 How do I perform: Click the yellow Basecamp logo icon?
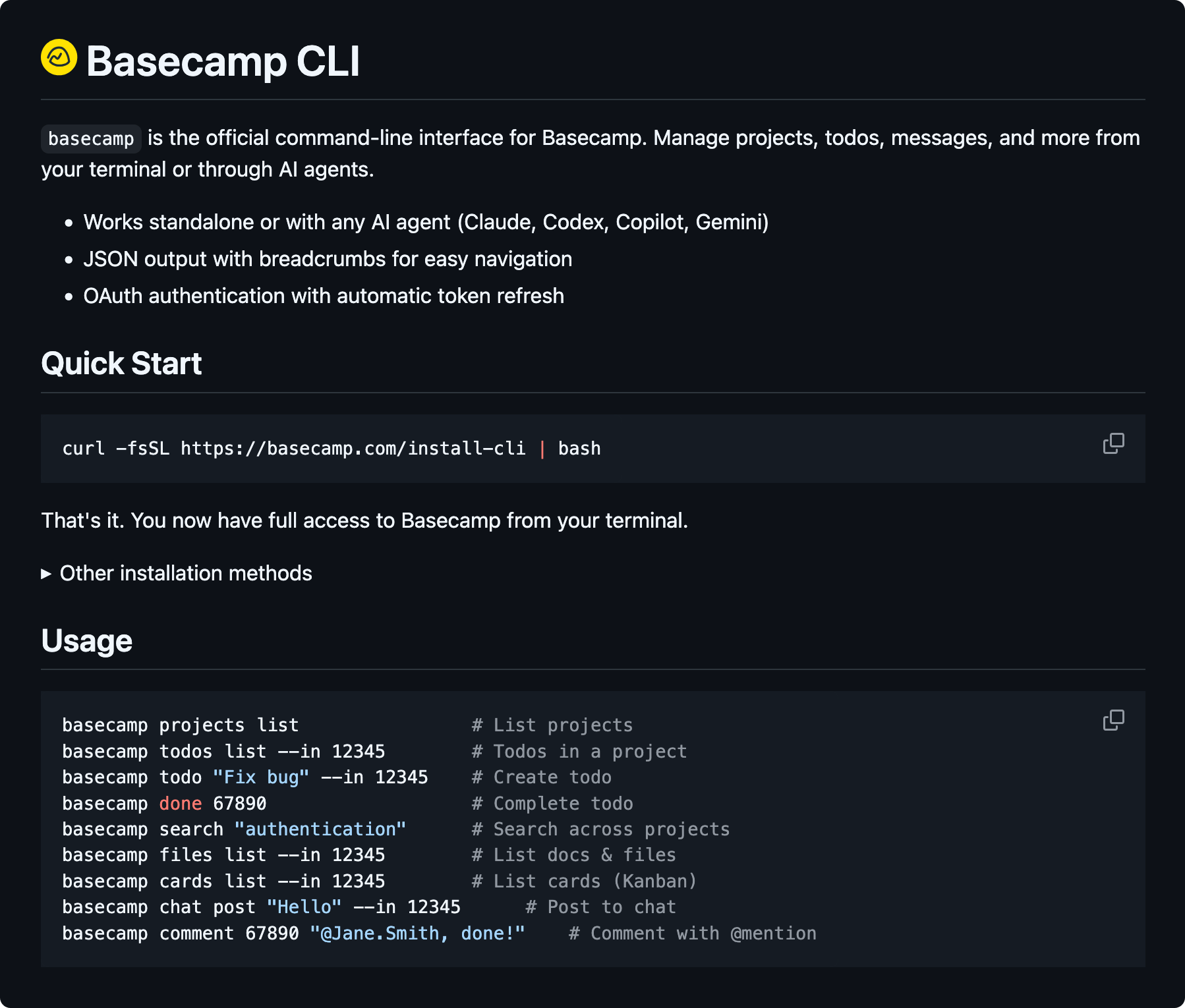coord(59,57)
